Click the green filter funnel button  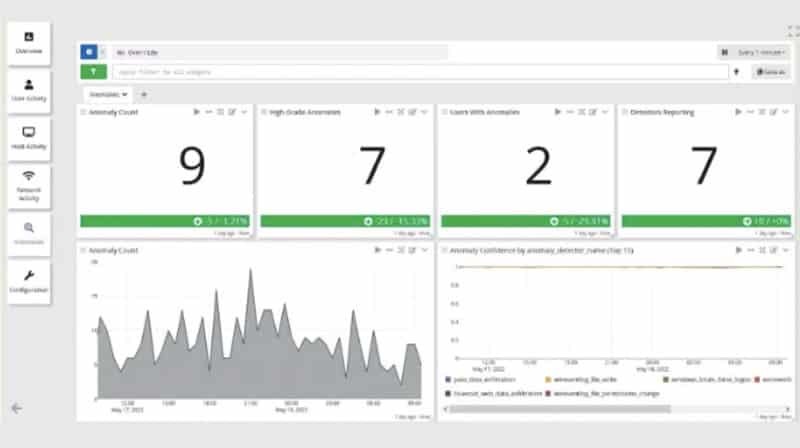tap(93, 72)
